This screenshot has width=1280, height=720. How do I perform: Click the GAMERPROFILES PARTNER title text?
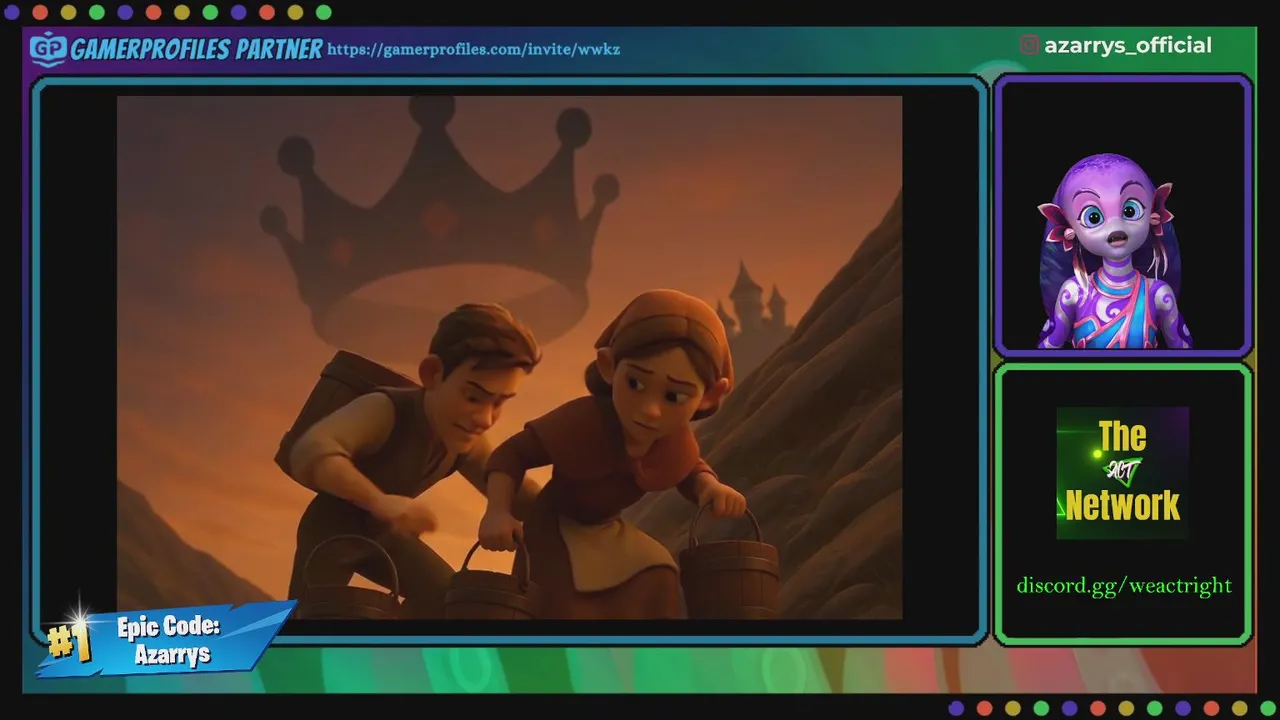(x=196, y=49)
